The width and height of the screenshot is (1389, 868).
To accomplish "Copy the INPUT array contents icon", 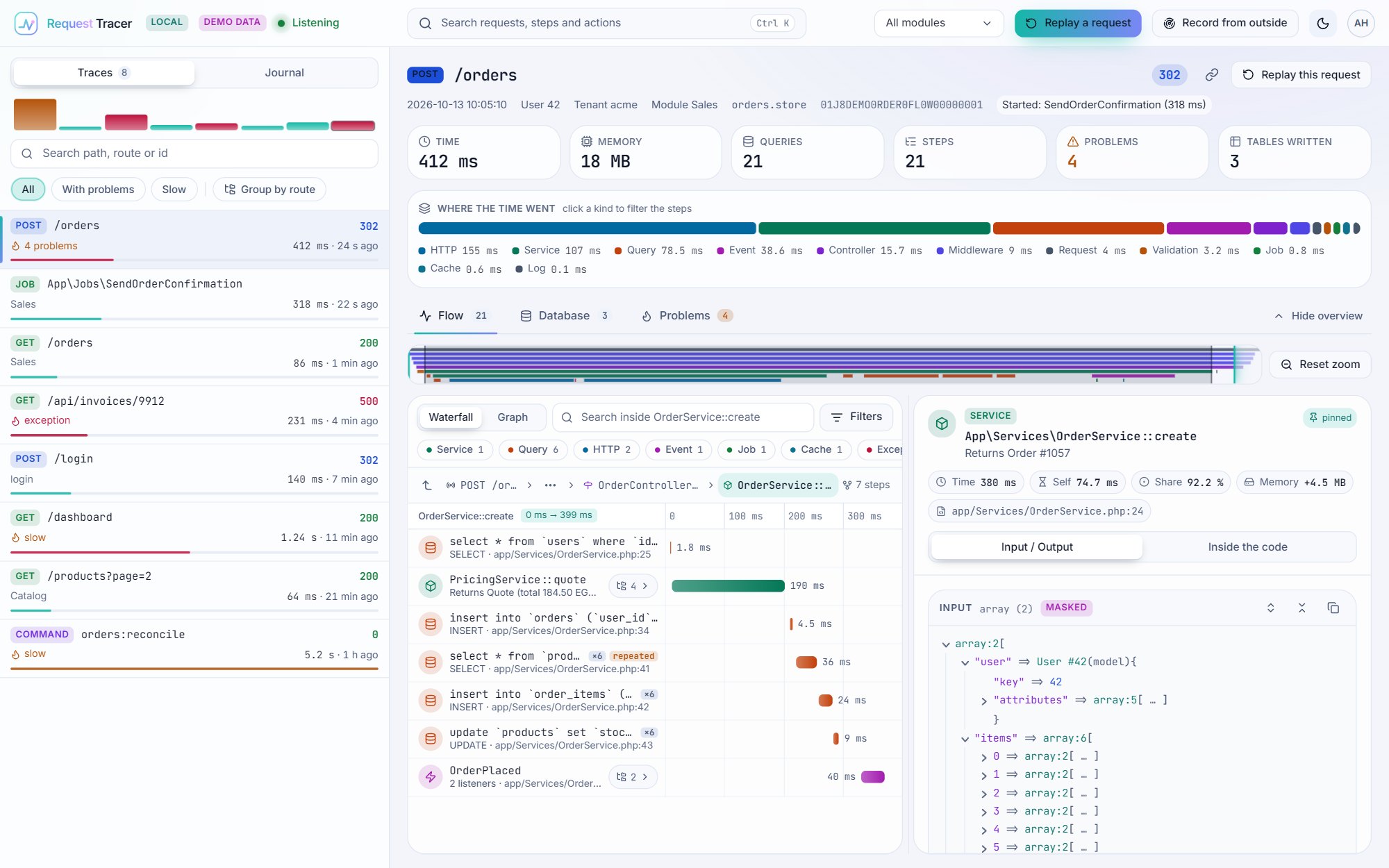I will 1333,608.
